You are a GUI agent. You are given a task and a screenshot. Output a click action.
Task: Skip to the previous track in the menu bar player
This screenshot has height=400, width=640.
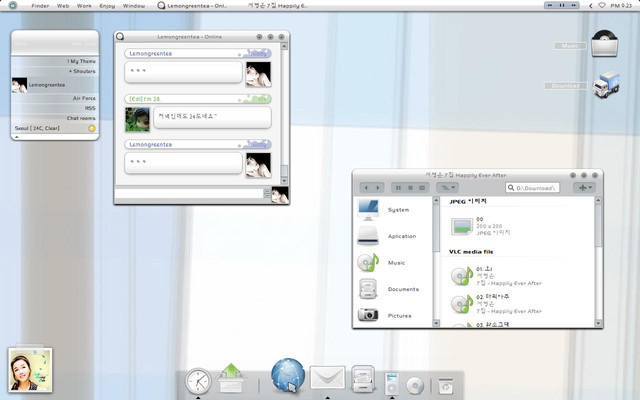pos(550,5)
